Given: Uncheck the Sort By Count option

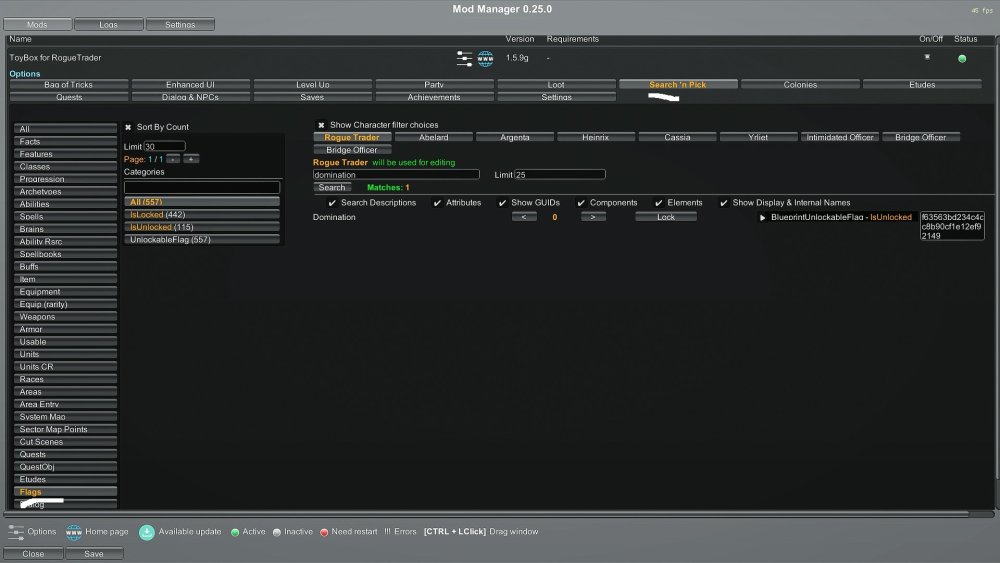Looking at the screenshot, I should click(128, 127).
